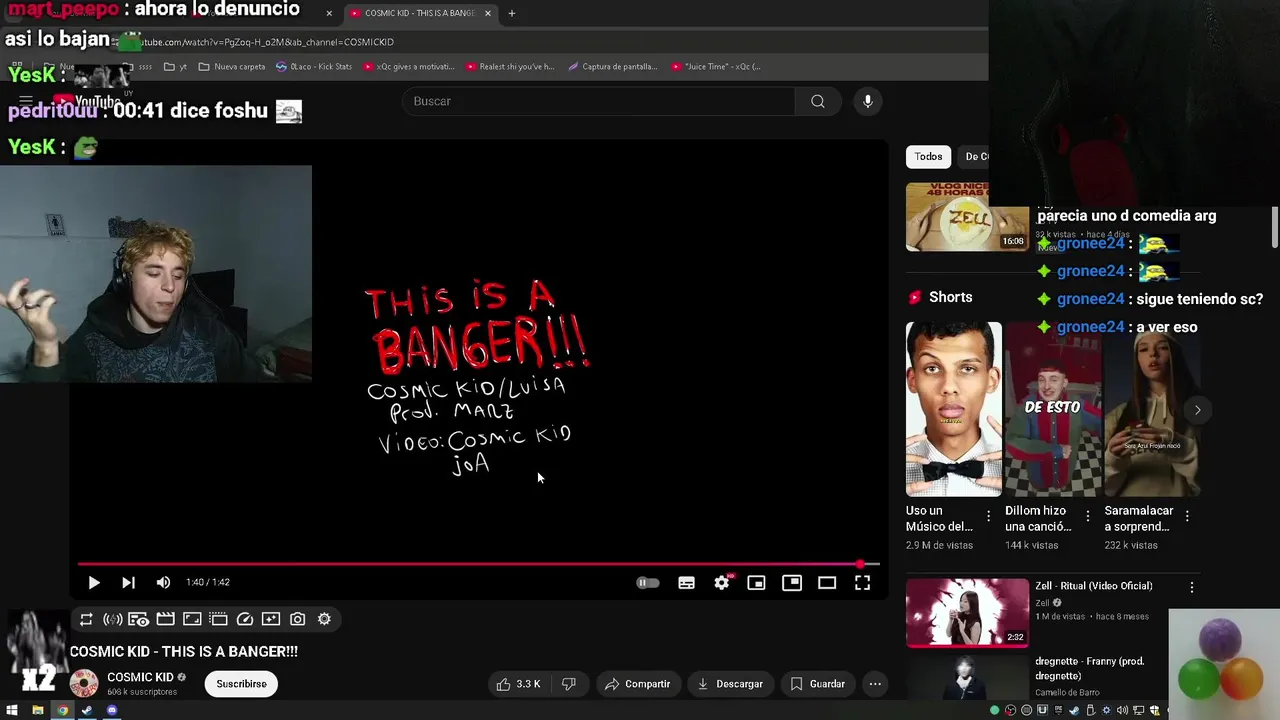Open '0Laco - Kick Stats' bookmark
Viewport: 1280px width, 720px height.
[314, 67]
